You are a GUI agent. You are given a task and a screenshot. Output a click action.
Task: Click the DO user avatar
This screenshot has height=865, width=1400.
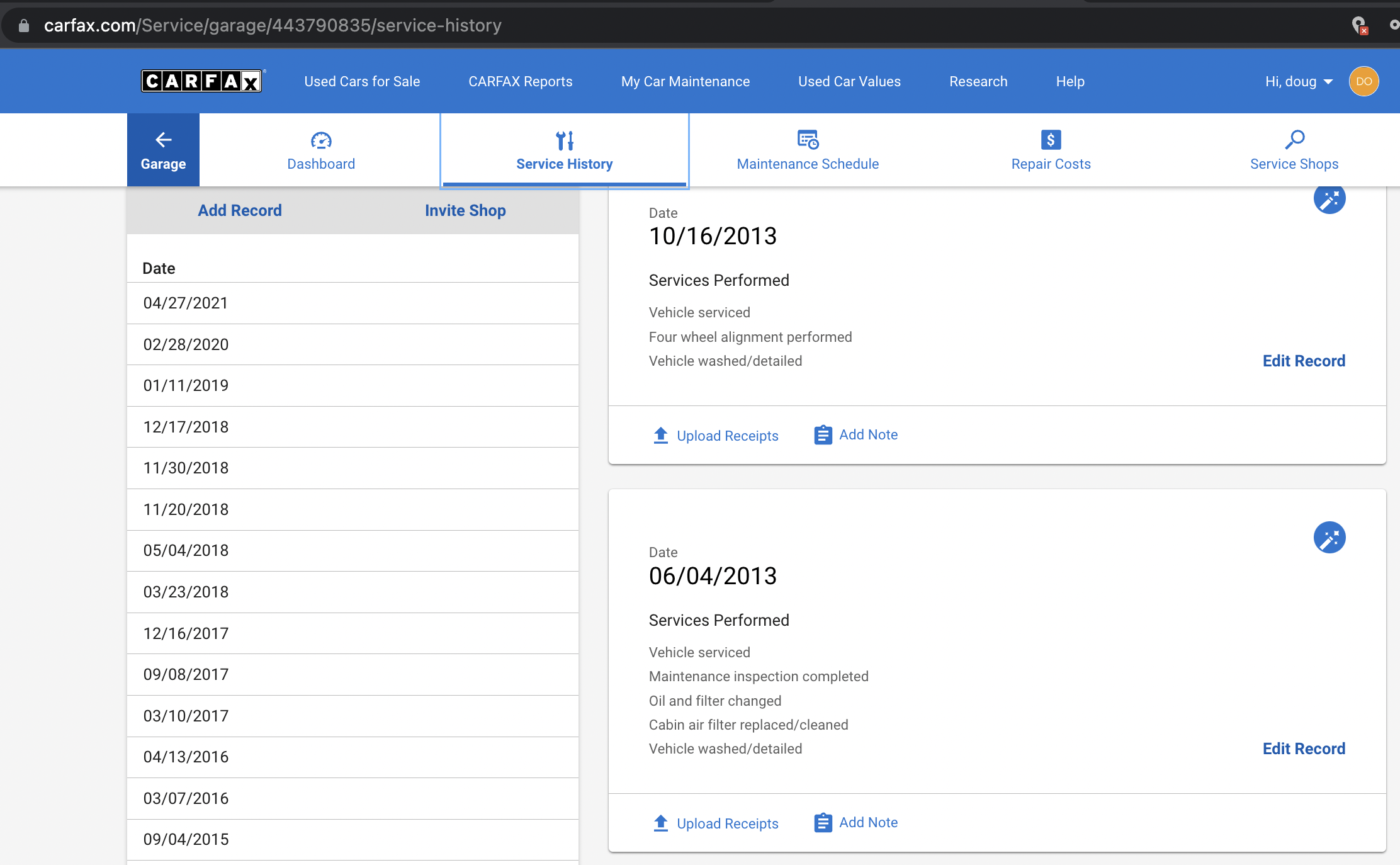tap(1363, 81)
